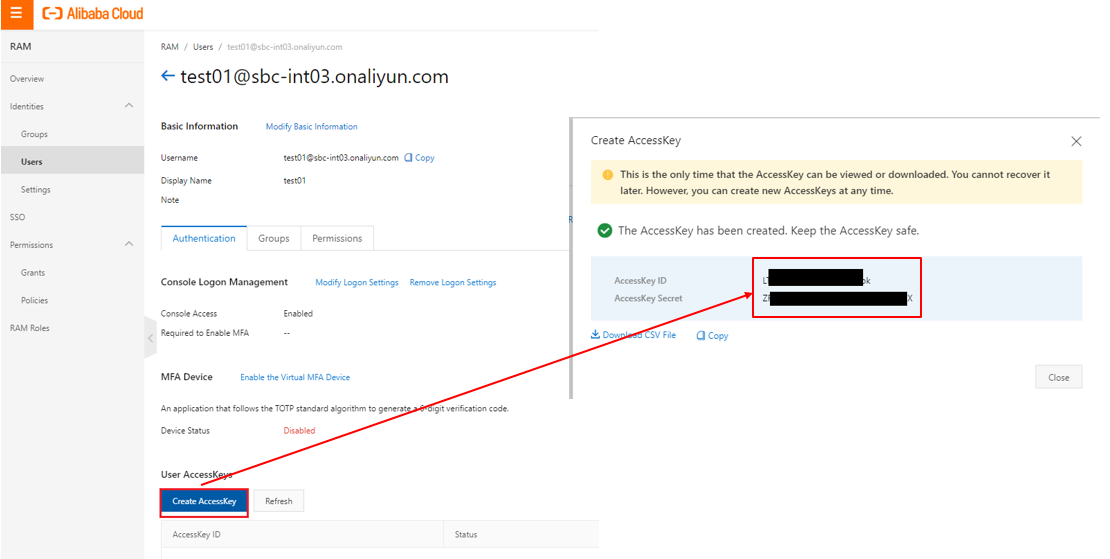Click the Users breadcrumb link

click(203, 47)
